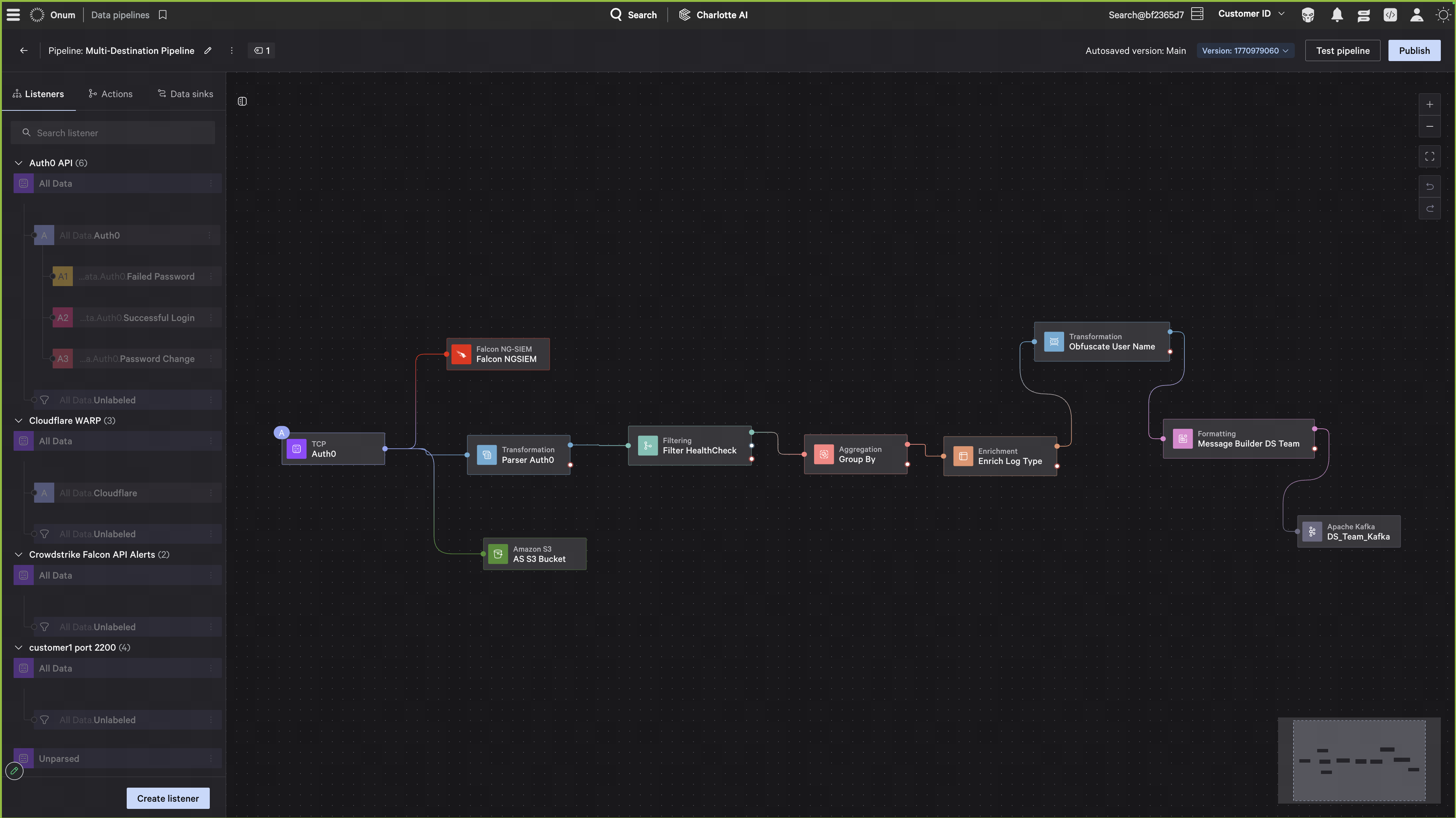Click the A1 Failed Password color tag
The height and width of the screenshot is (818, 1456).
click(x=63, y=277)
